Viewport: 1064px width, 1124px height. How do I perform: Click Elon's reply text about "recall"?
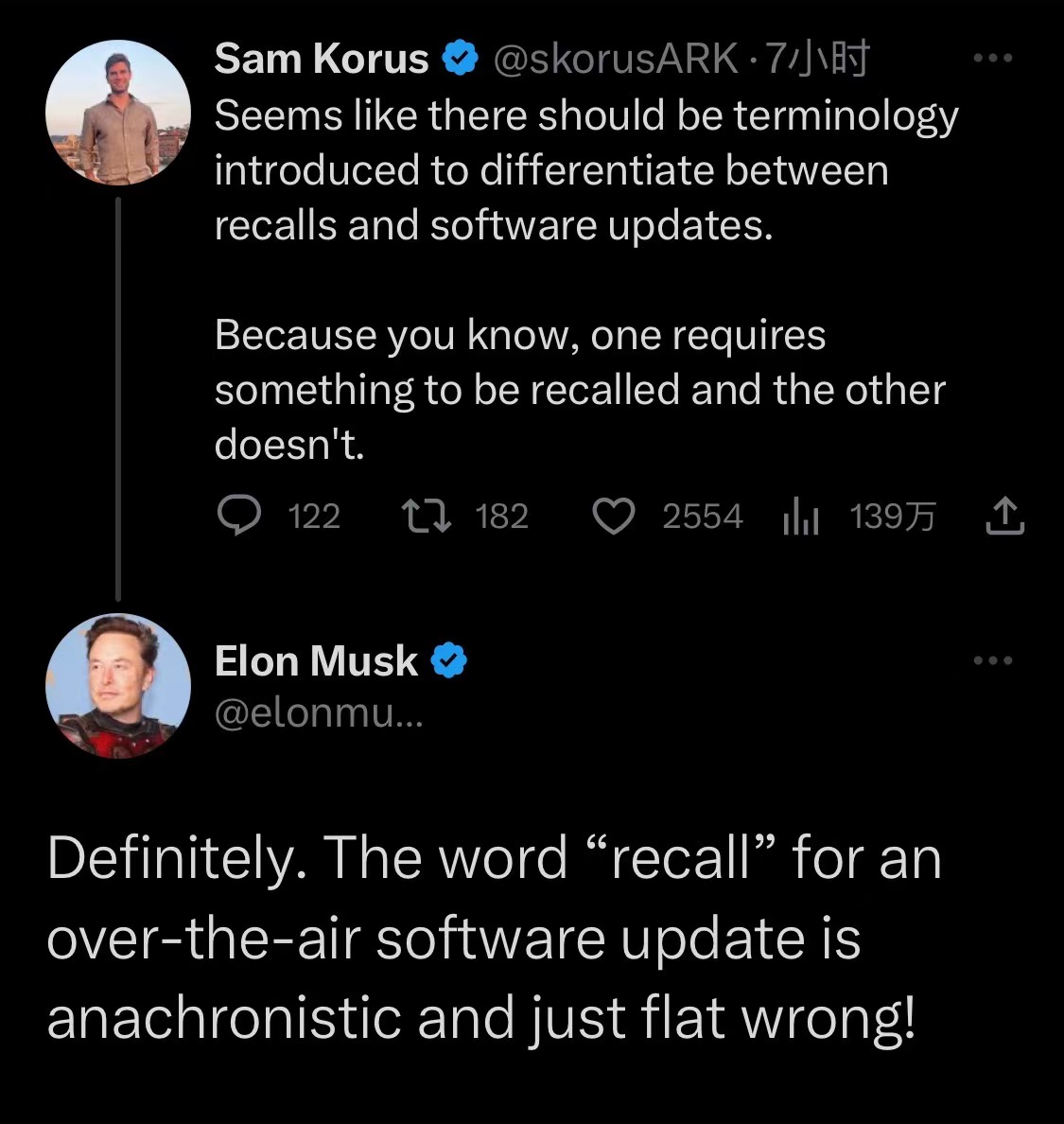pos(494,938)
